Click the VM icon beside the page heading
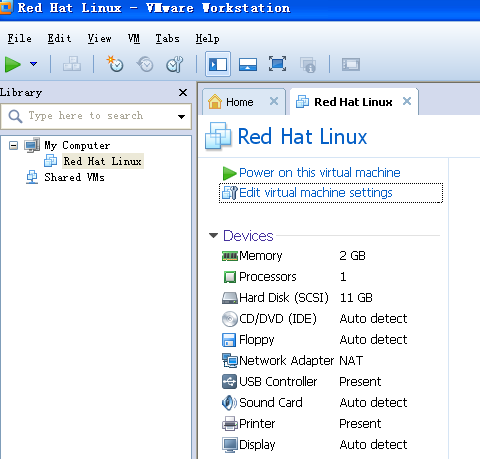Viewport: 480px width, 459px height. coord(218,136)
